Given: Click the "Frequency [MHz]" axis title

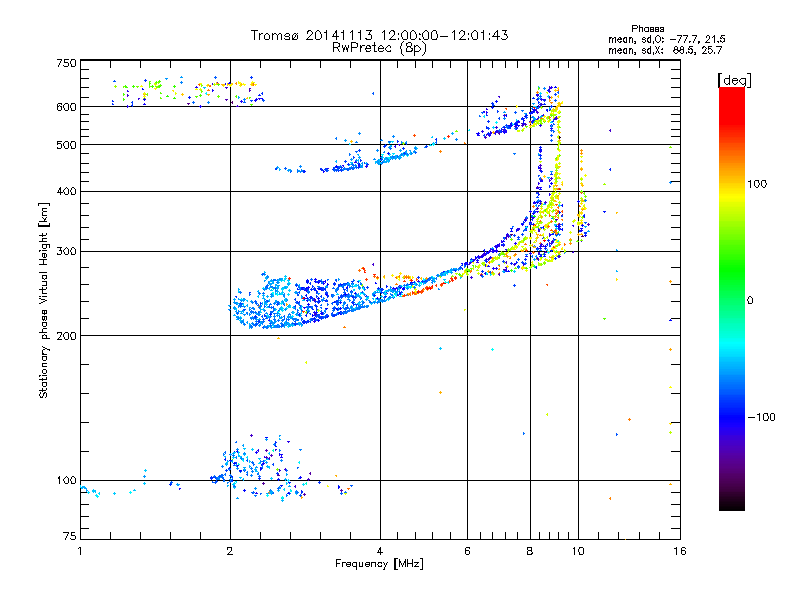Looking at the screenshot, I should pyautogui.click(x=379, y=564).
